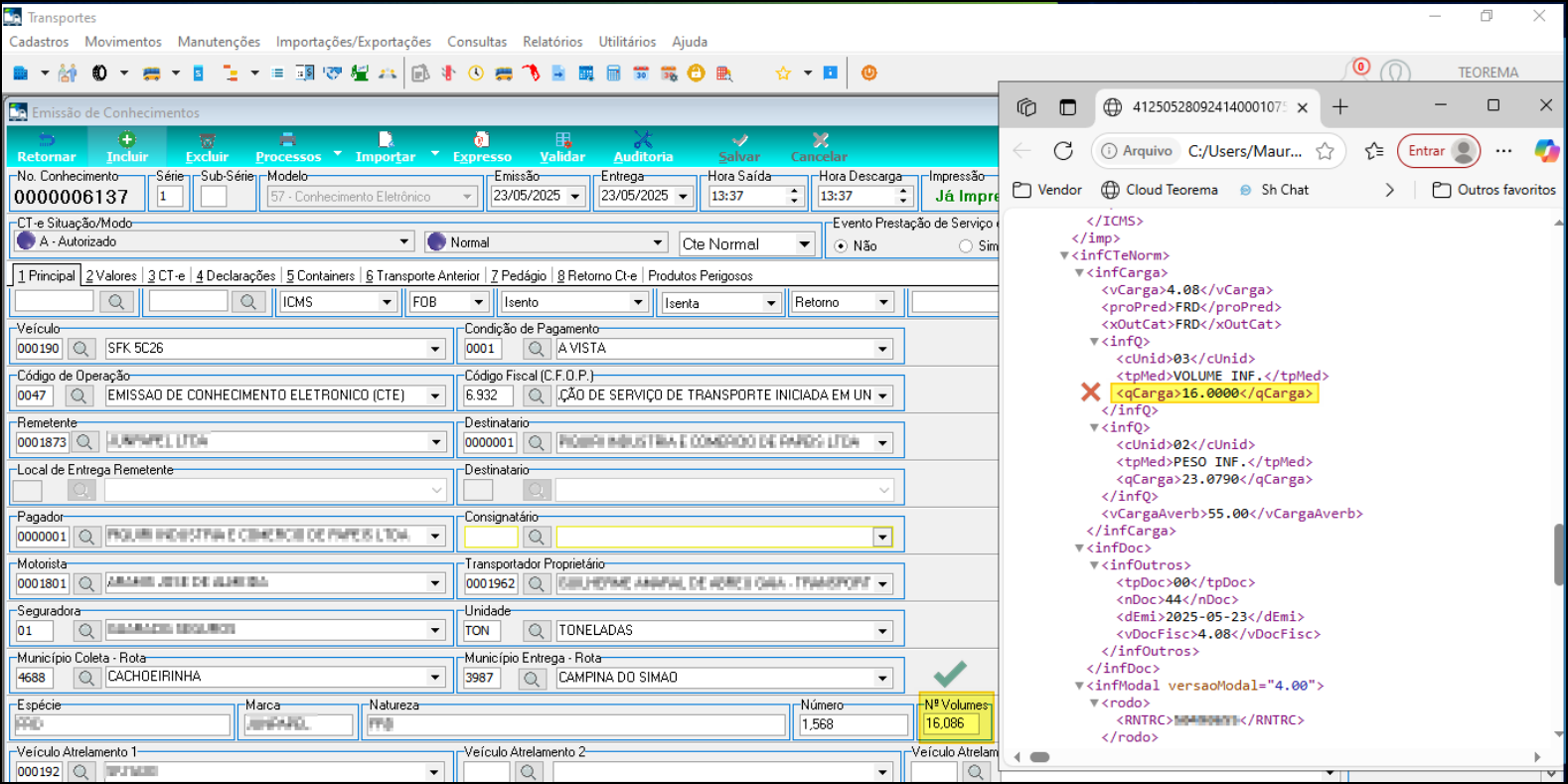Screen dimensions: 1568x784
Task: Switch to the 6 Transporte Anterior tab
Action: click(x=423, y=275)
